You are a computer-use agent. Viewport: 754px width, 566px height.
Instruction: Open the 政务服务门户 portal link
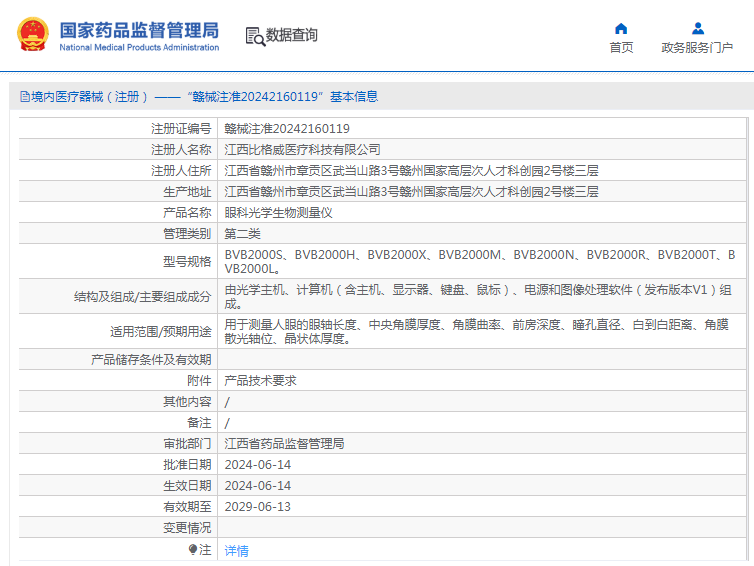coord(697,48)
